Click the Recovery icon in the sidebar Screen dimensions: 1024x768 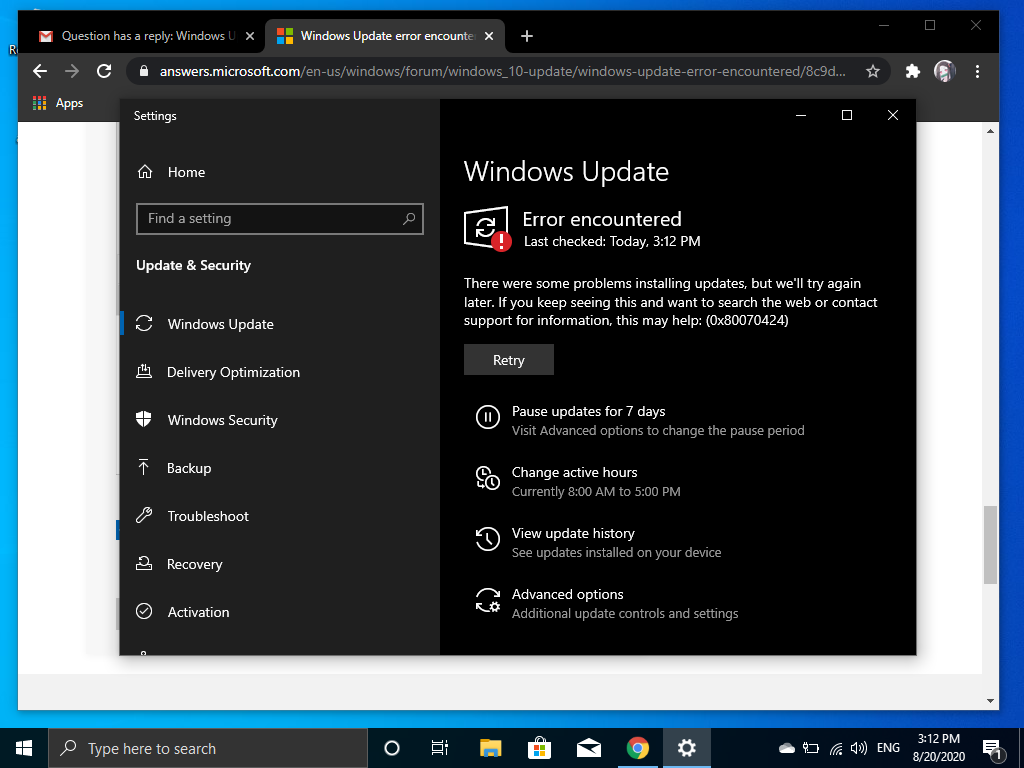coord(144,564)
